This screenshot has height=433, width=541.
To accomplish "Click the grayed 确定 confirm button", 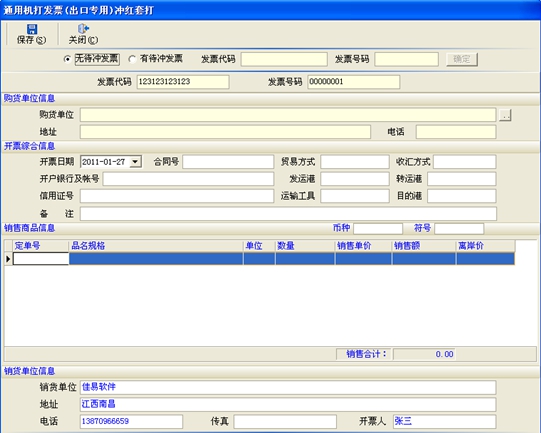I will pos(462,59).
